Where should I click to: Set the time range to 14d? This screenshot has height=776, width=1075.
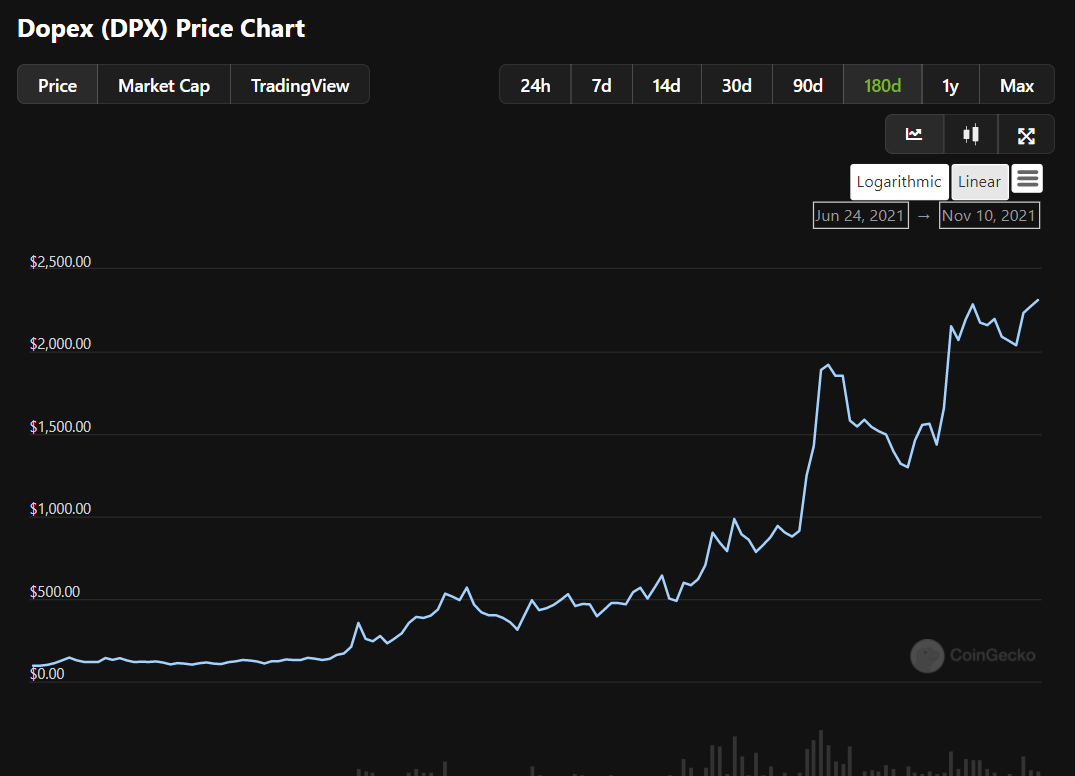click(x=666, y=85)
